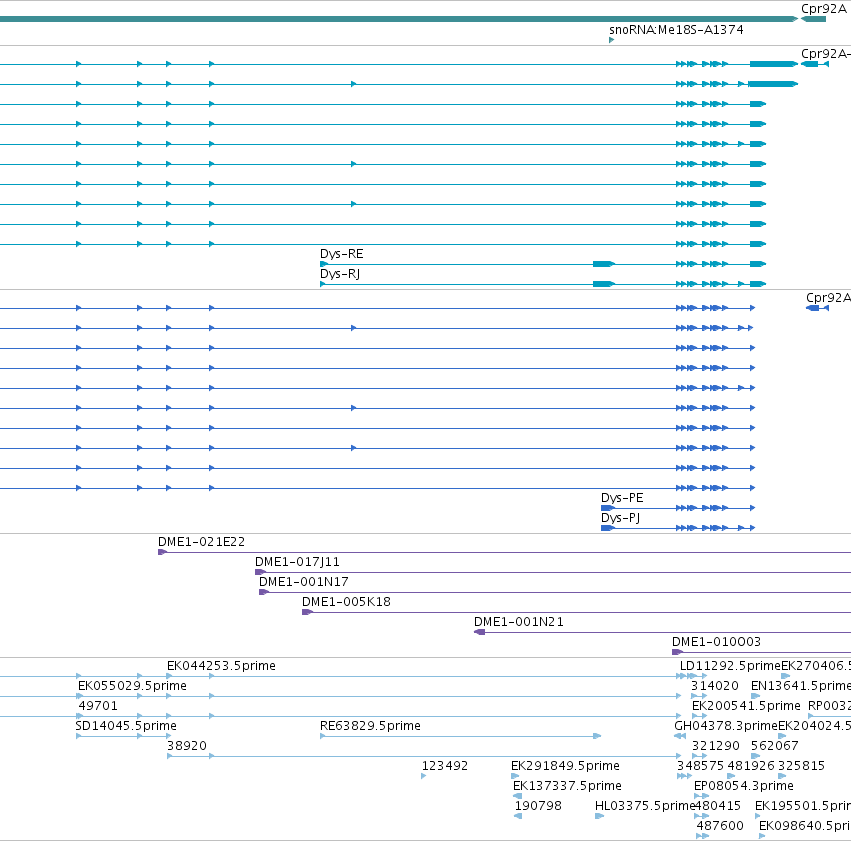This screenshot has height=841, width=851.
Task: Click the SD14045.5prime EST label
Action: (x=126, y=726)
